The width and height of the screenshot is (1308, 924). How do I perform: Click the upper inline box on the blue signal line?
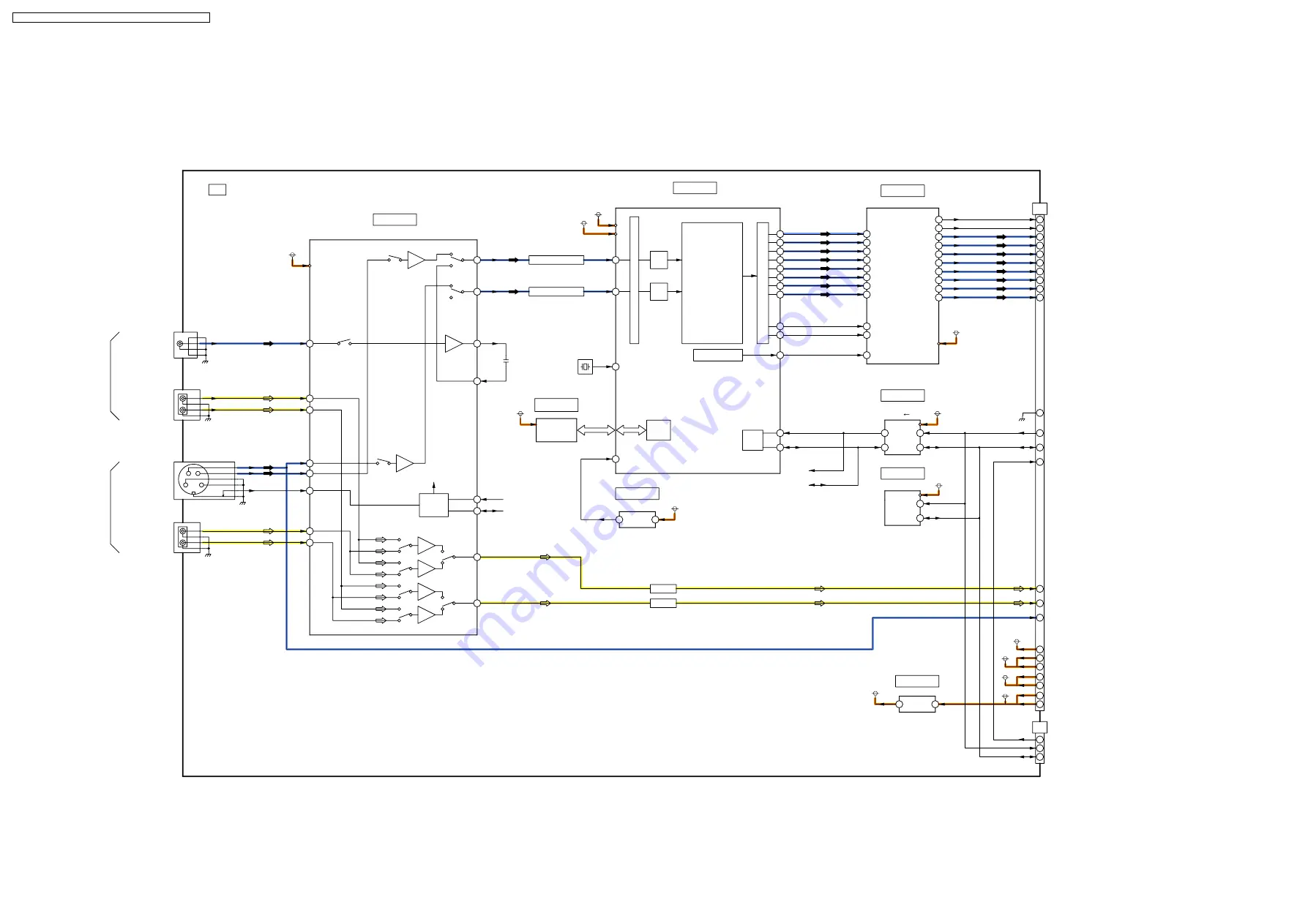click(556, 260)
